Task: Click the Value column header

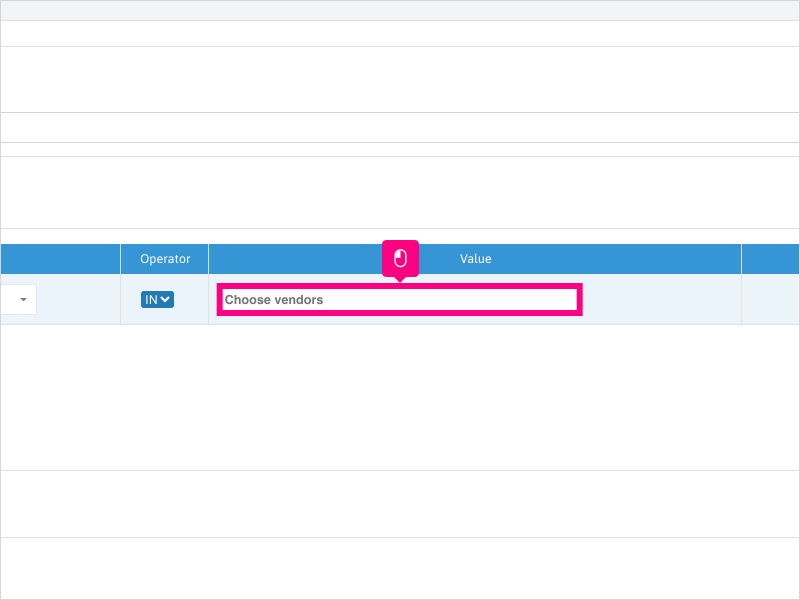Action: [475, 259]
